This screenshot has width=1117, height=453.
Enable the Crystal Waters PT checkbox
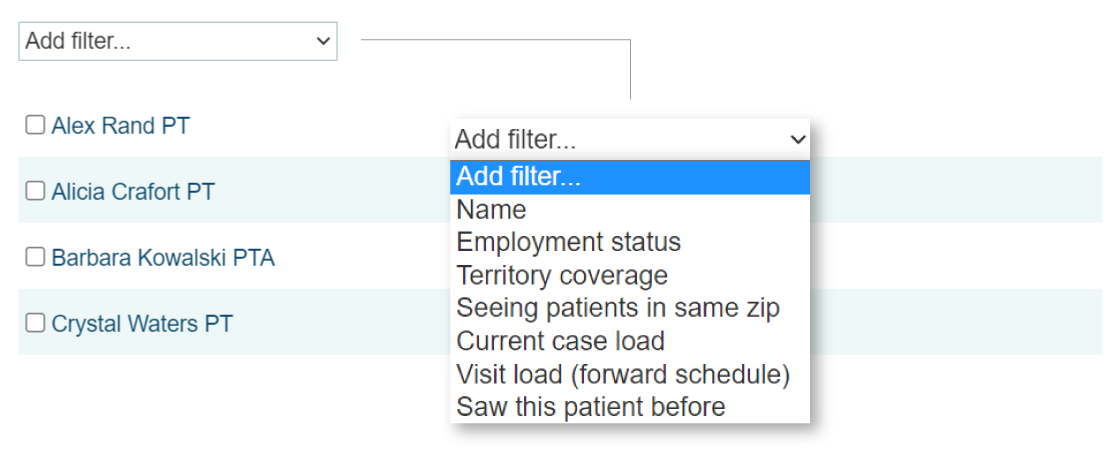[35, 323]
